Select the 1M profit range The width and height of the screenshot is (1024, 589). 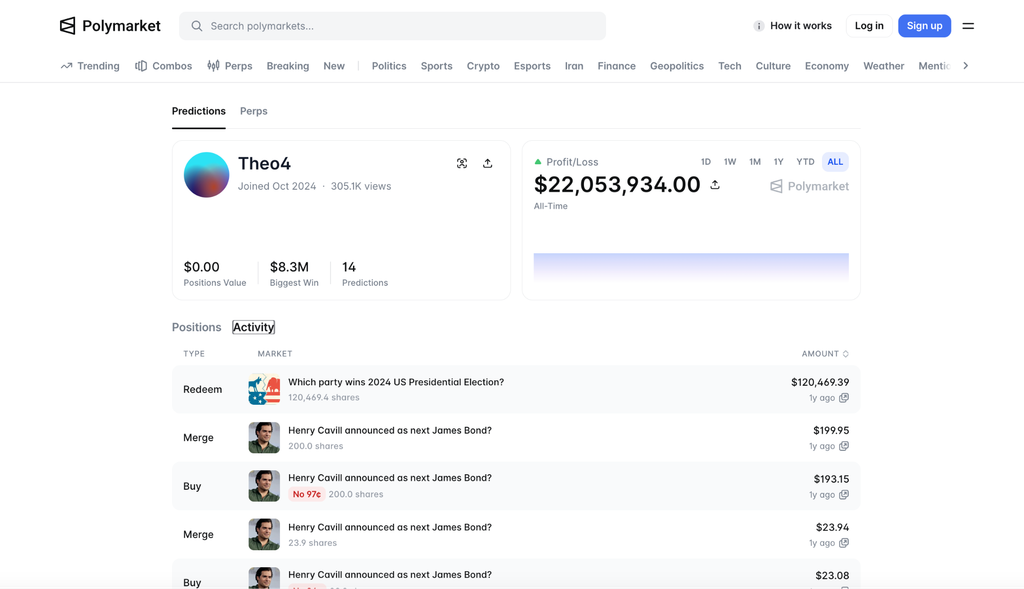tap(755, 162)
